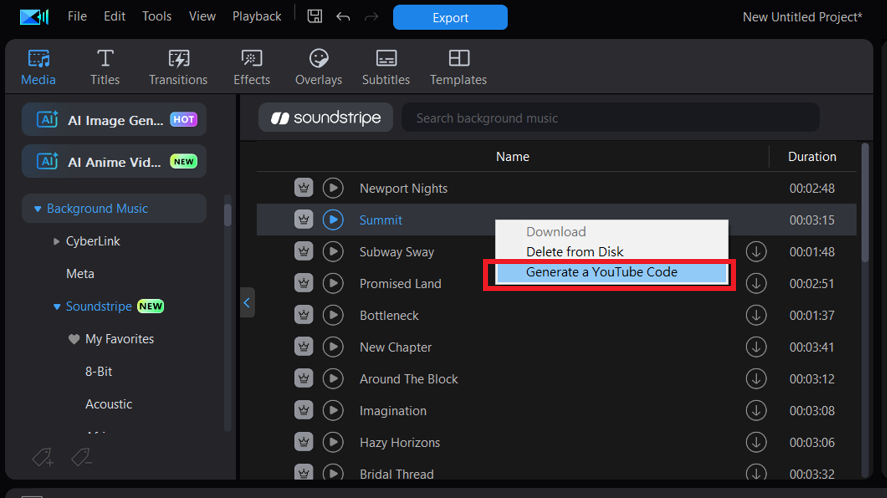Preview the Newport Nights track

coord(333,188)
